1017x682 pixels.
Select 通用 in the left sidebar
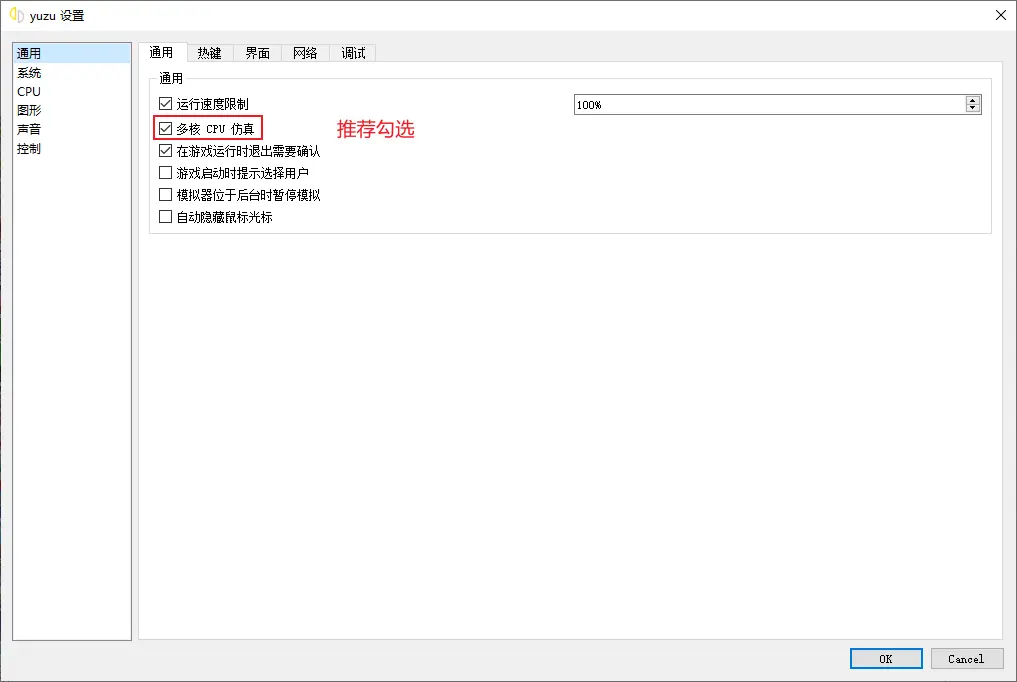[x=28, y=52]
